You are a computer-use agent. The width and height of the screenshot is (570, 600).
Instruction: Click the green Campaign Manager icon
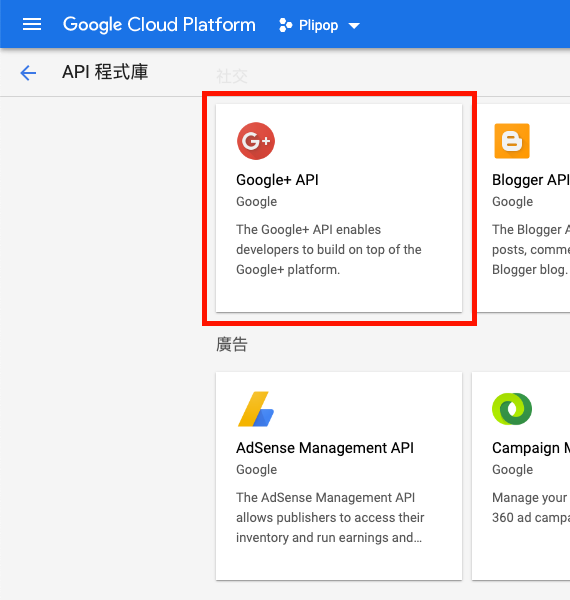pos(512,409)
